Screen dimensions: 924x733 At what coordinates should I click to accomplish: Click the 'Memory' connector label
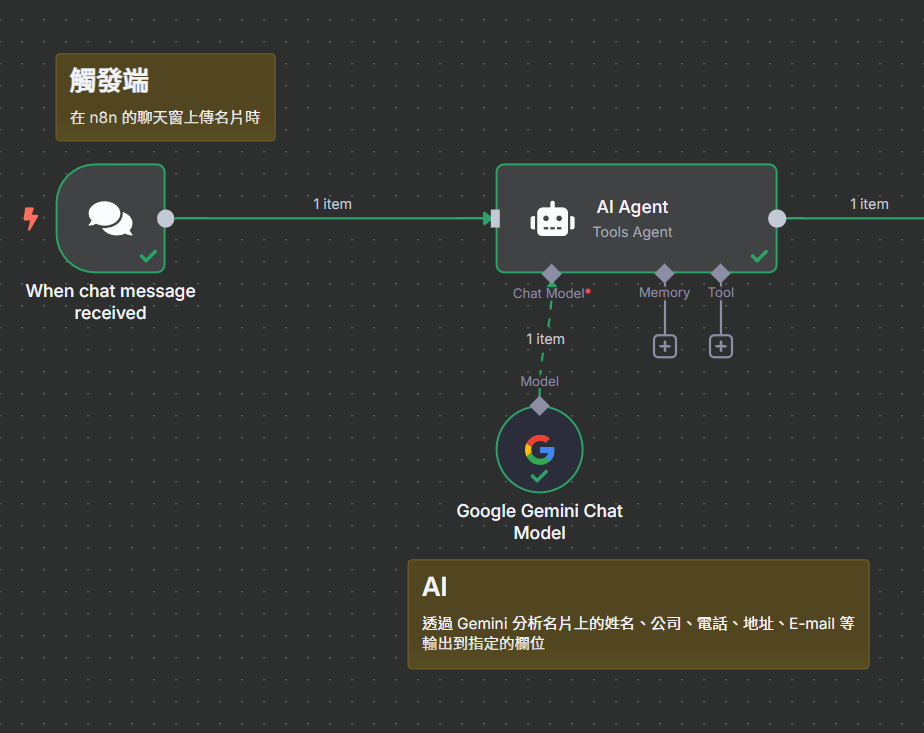664,292
